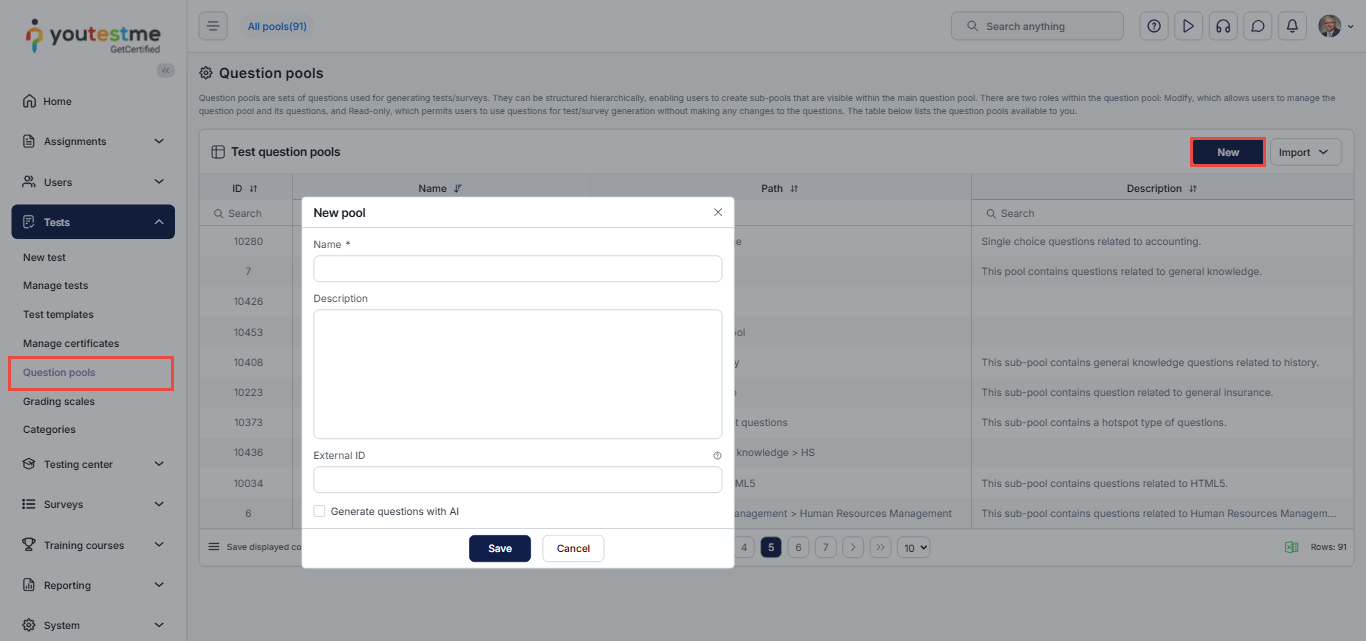Expand the Reporting menu chevron
This screenshot has width=1366, height=641.
(159, 585)
